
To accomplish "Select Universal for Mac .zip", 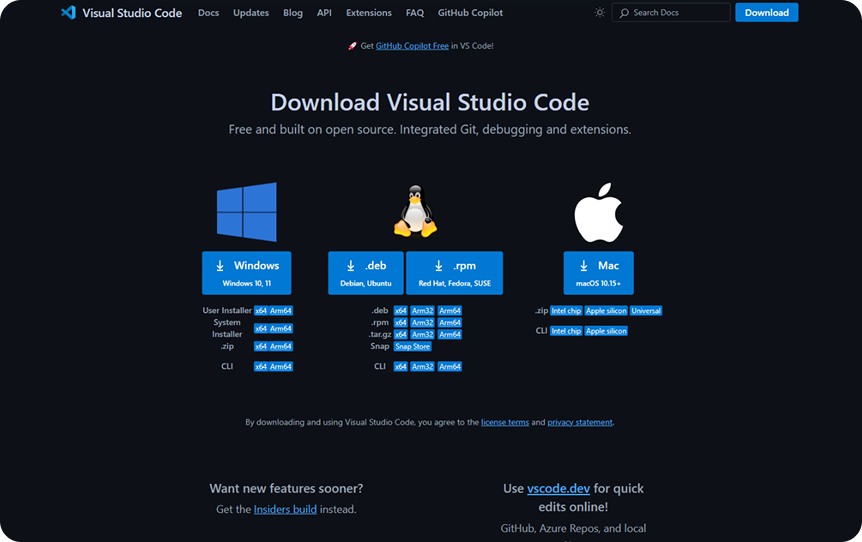I will pos(646,311).
